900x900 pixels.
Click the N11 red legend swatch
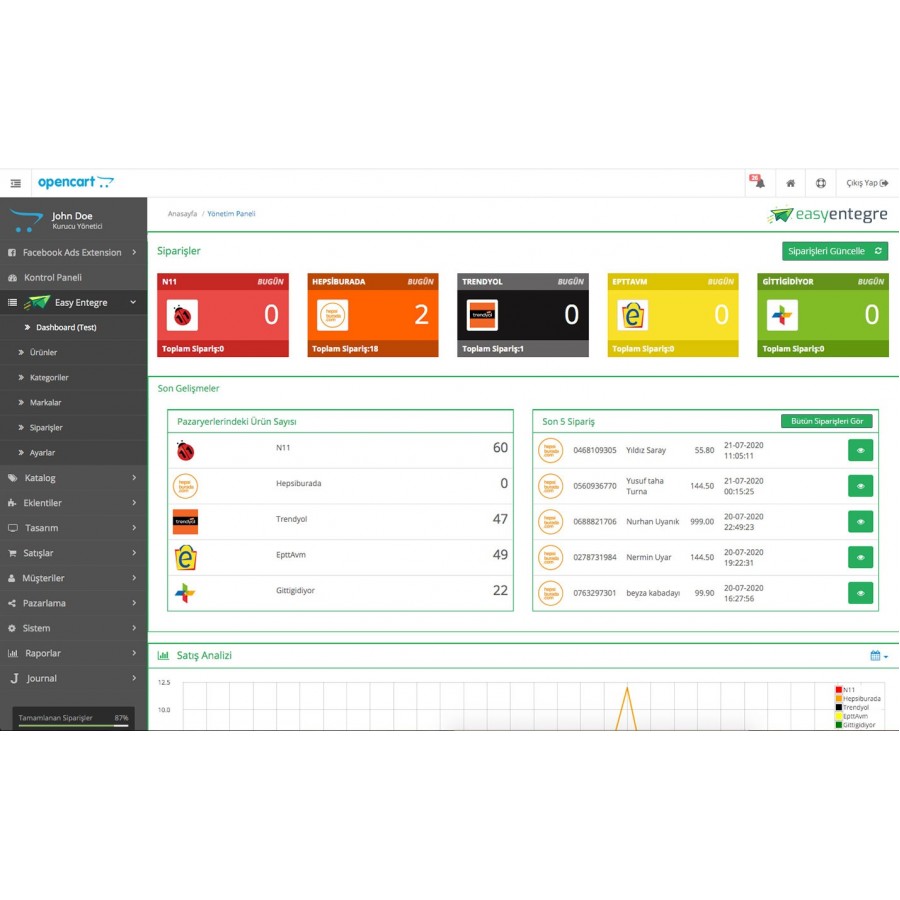[x=839, y=690]
